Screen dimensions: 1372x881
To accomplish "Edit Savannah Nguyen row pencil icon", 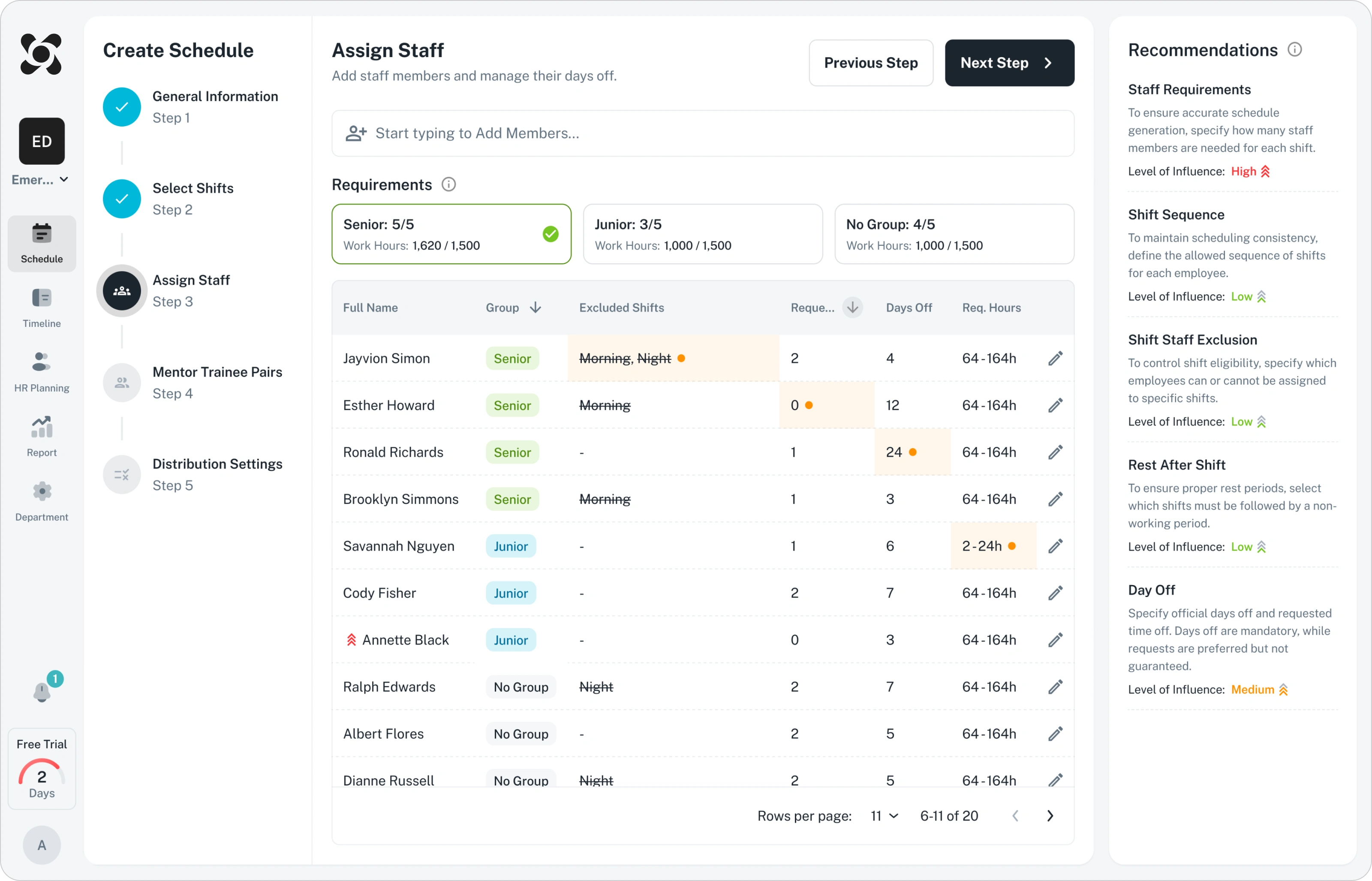I will pos(1055,546).
